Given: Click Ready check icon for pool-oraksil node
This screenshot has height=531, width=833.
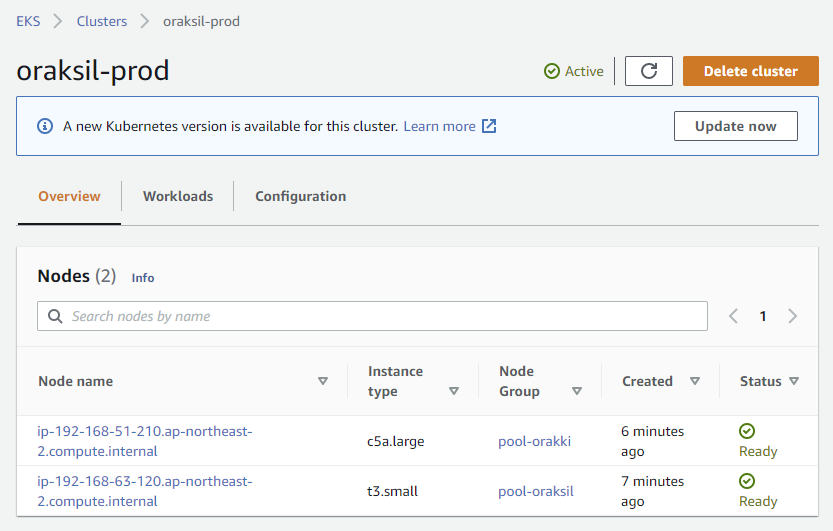Looking at the screenshot, I should (747, 481).
